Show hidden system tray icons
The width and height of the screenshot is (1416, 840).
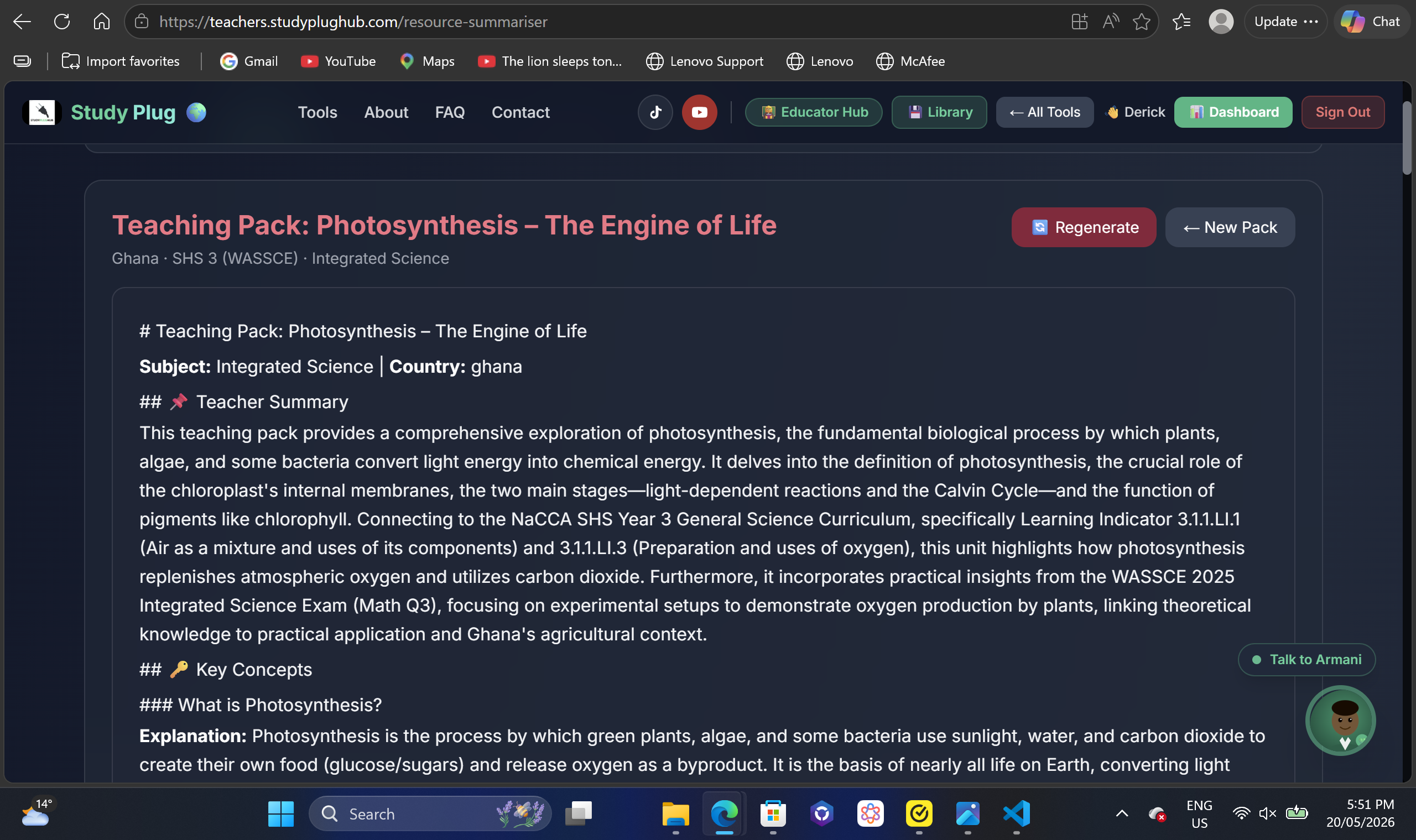[x=1122, y=813]
